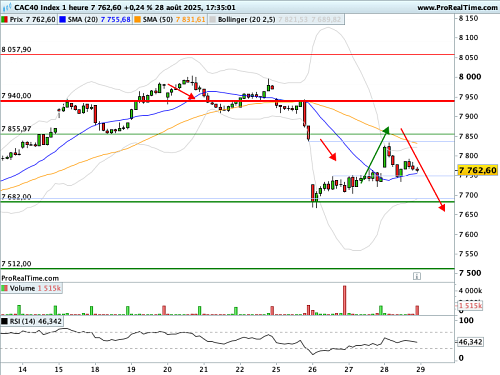Open the www.ProRealTime.com link in the header
Image resolution: width=500 pixels, height=375 pixels.
click(457, 7)
